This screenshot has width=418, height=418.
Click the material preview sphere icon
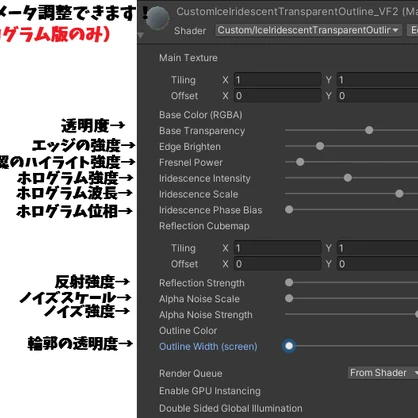[x=158, y=18]
